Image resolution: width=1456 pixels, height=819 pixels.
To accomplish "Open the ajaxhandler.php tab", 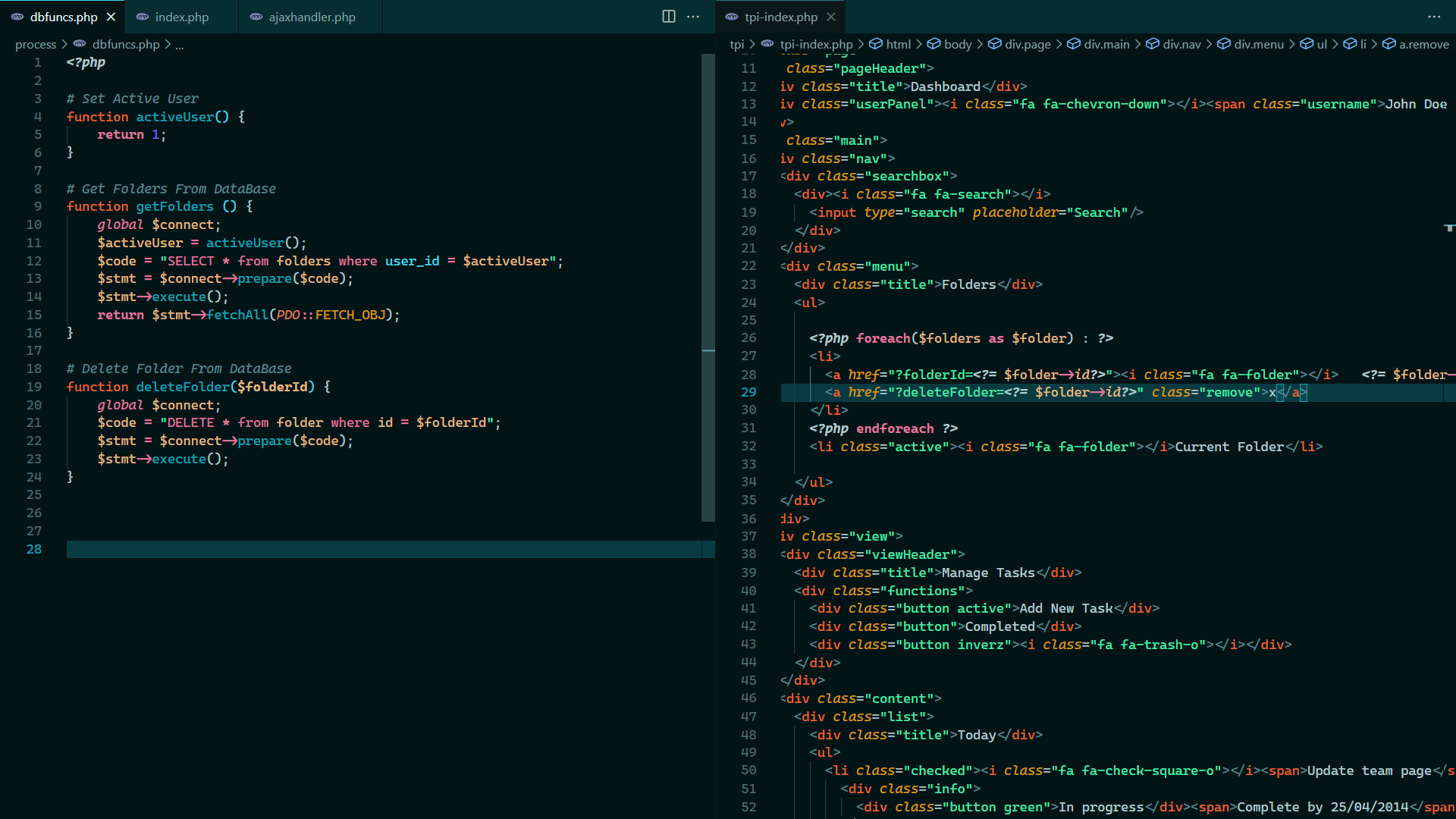I will pyautogui.click(x=312, y=17).
